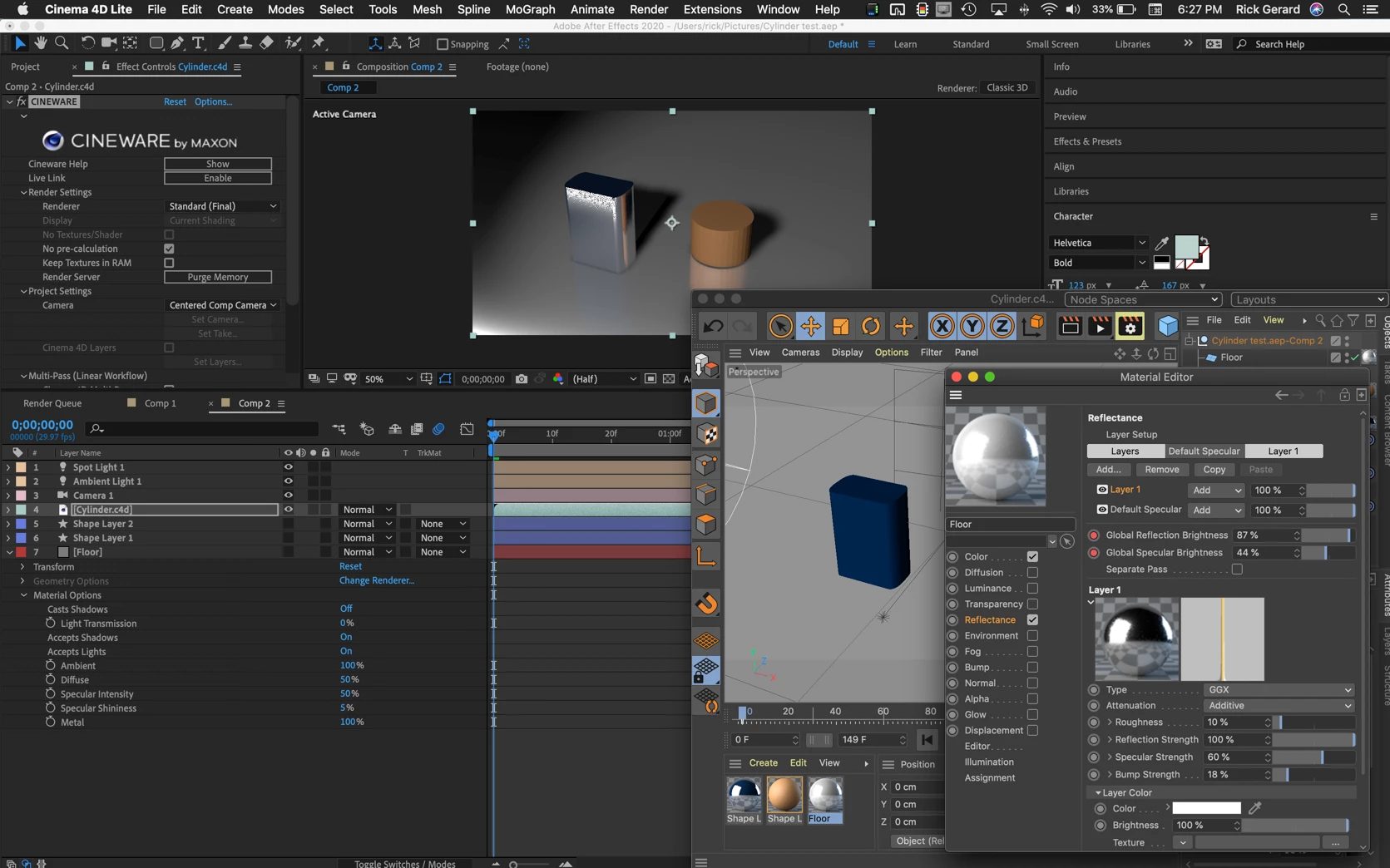This screenshot has width=1390, height=868.
Task: Switch to the Render Queue tab
Action: coord(52,403)
